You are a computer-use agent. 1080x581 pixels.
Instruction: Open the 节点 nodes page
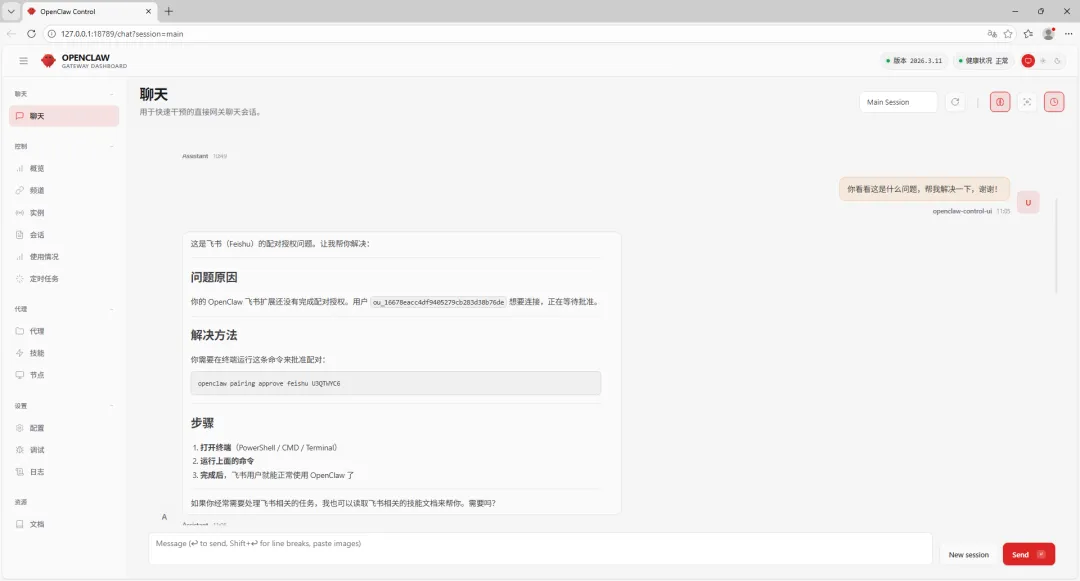(64, 375)
